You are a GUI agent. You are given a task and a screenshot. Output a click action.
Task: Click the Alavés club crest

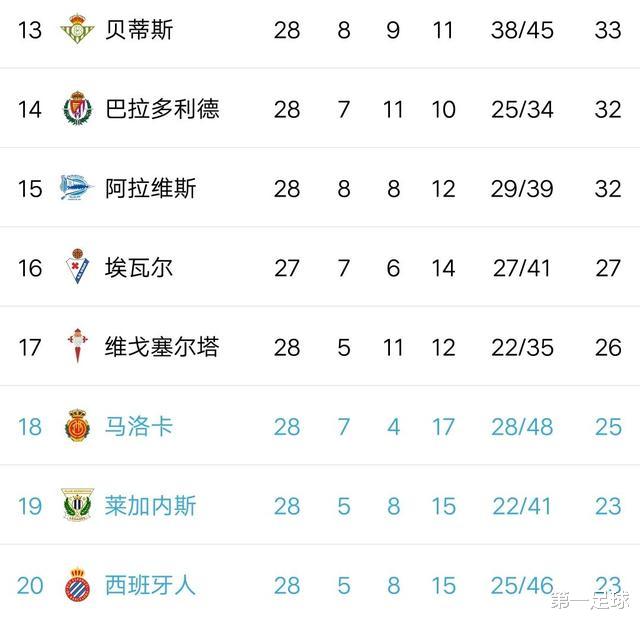click(76, 187)
